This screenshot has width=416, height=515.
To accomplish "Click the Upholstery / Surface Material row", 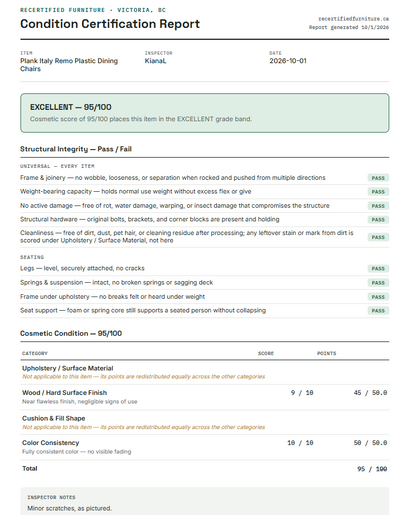I will 204,372.
